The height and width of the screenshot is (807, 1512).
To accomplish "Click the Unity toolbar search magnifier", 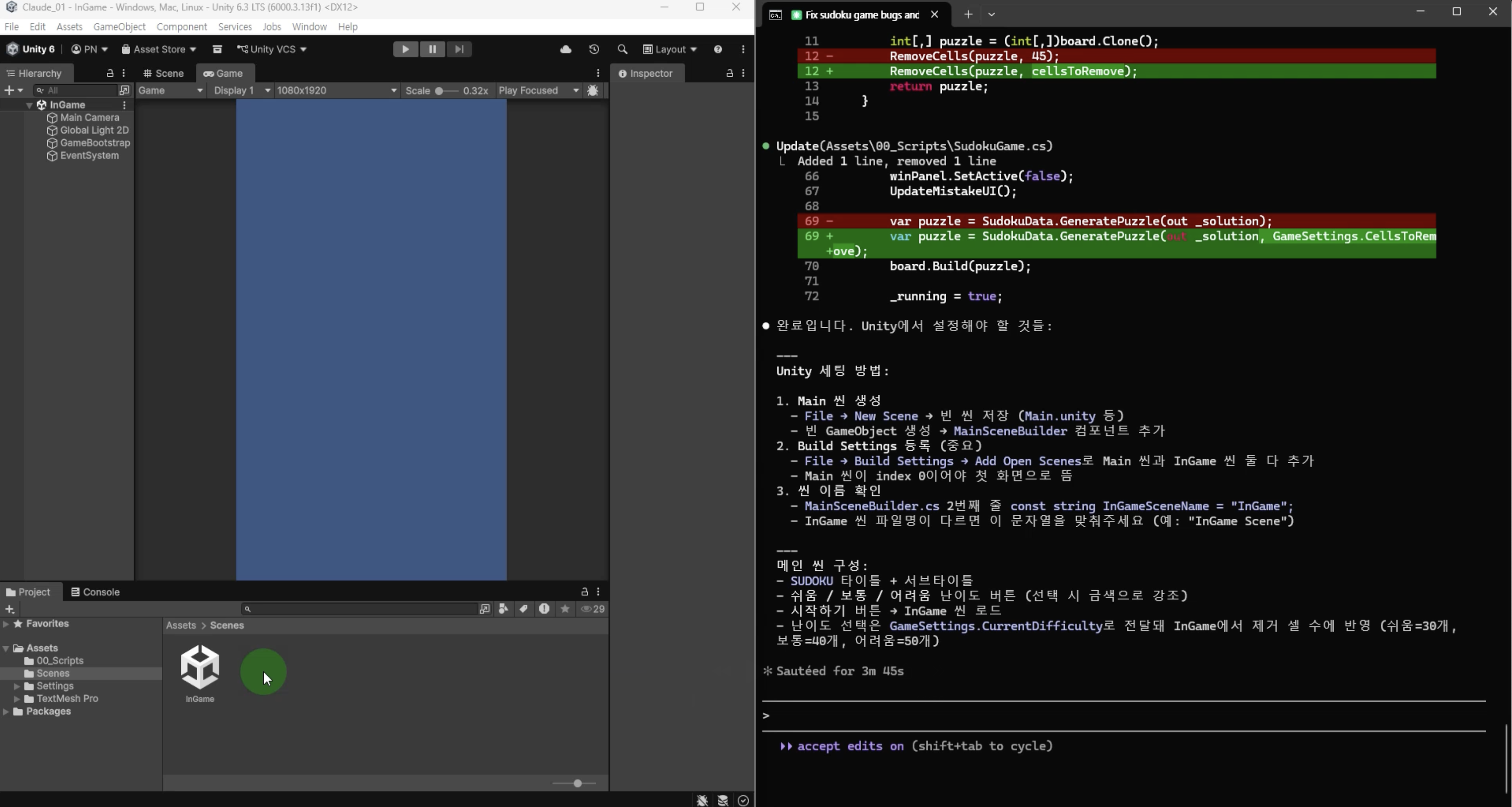I will pos(622,50).
